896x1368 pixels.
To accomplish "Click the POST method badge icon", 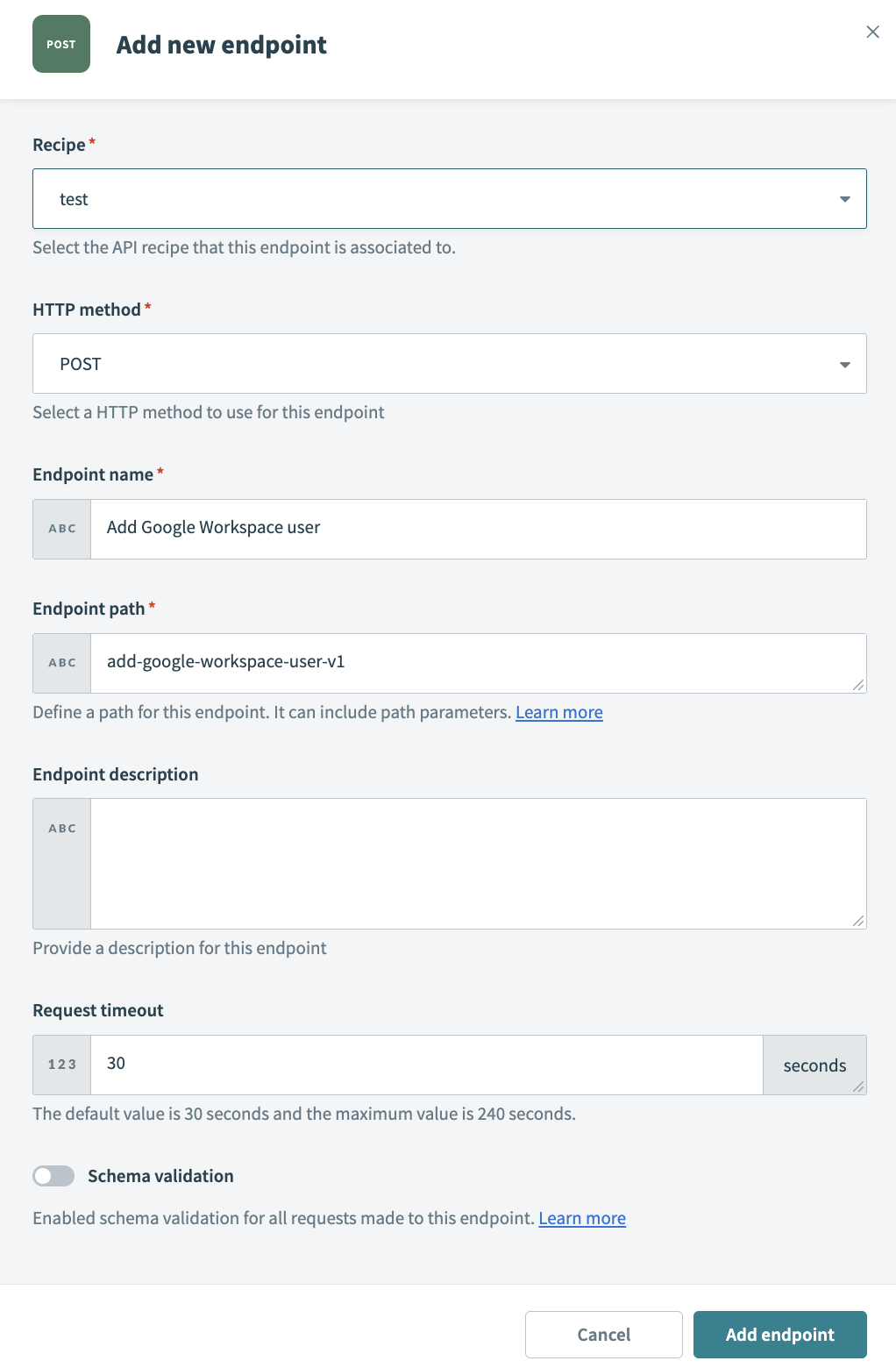I will coord(60,44).
